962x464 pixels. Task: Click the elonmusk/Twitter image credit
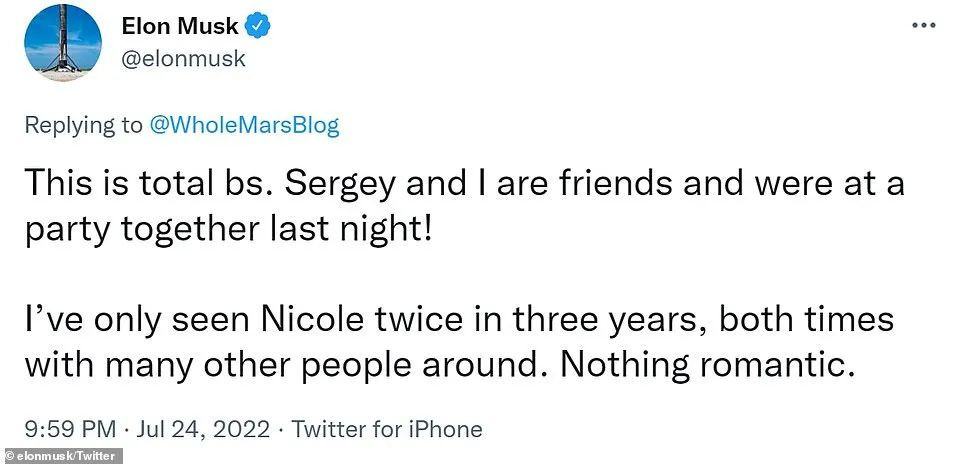pos(62,456)
